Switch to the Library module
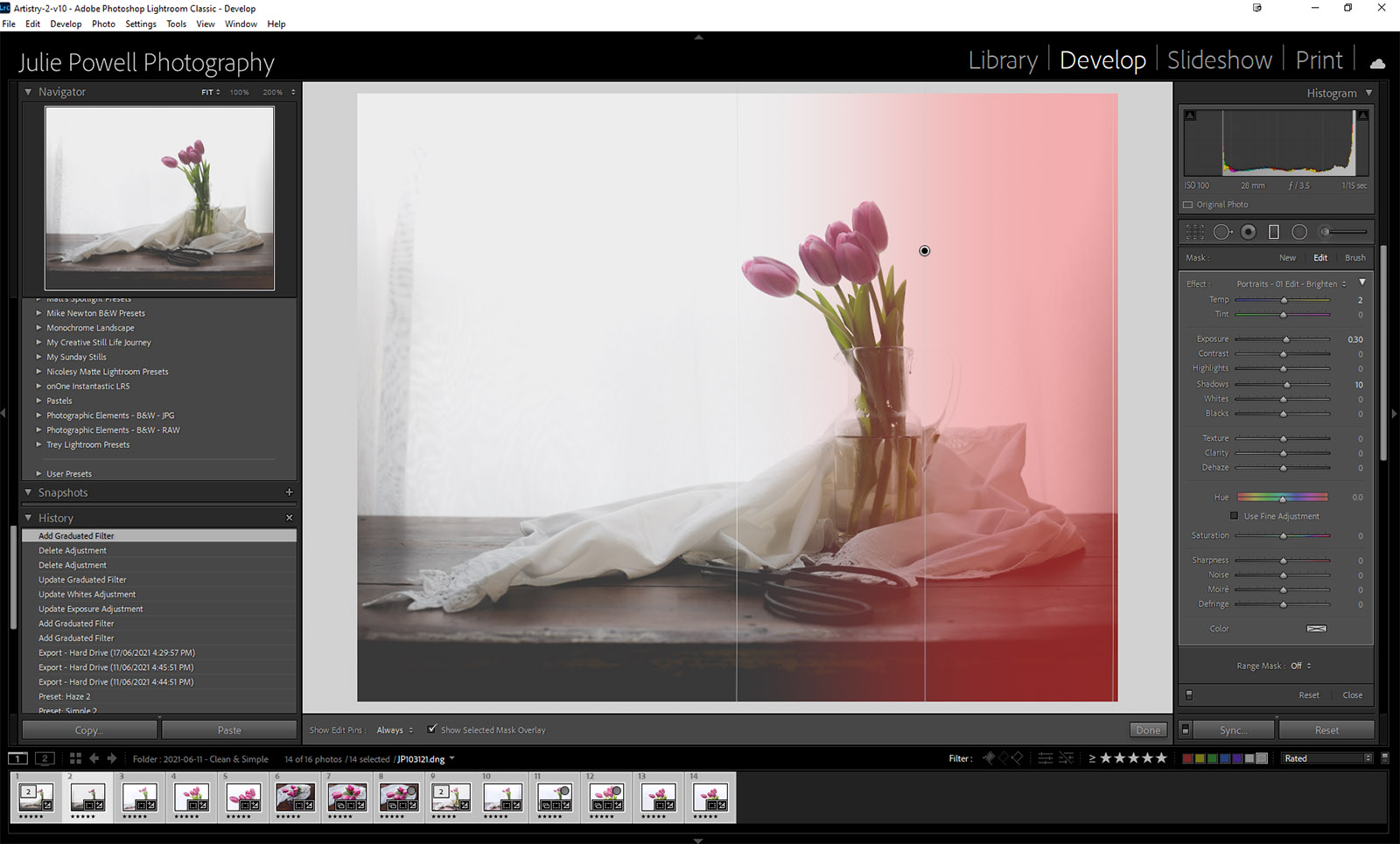 pos(1002,60)
